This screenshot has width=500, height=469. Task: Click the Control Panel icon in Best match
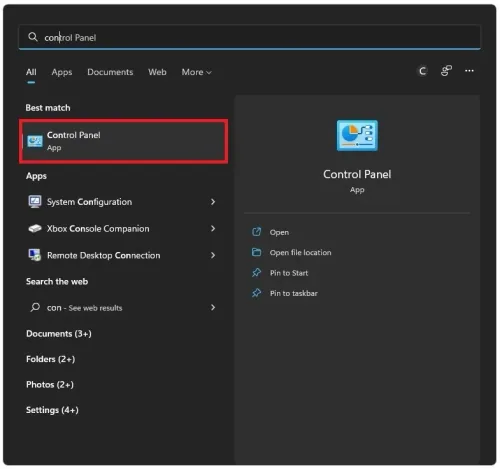click(35, 141)
